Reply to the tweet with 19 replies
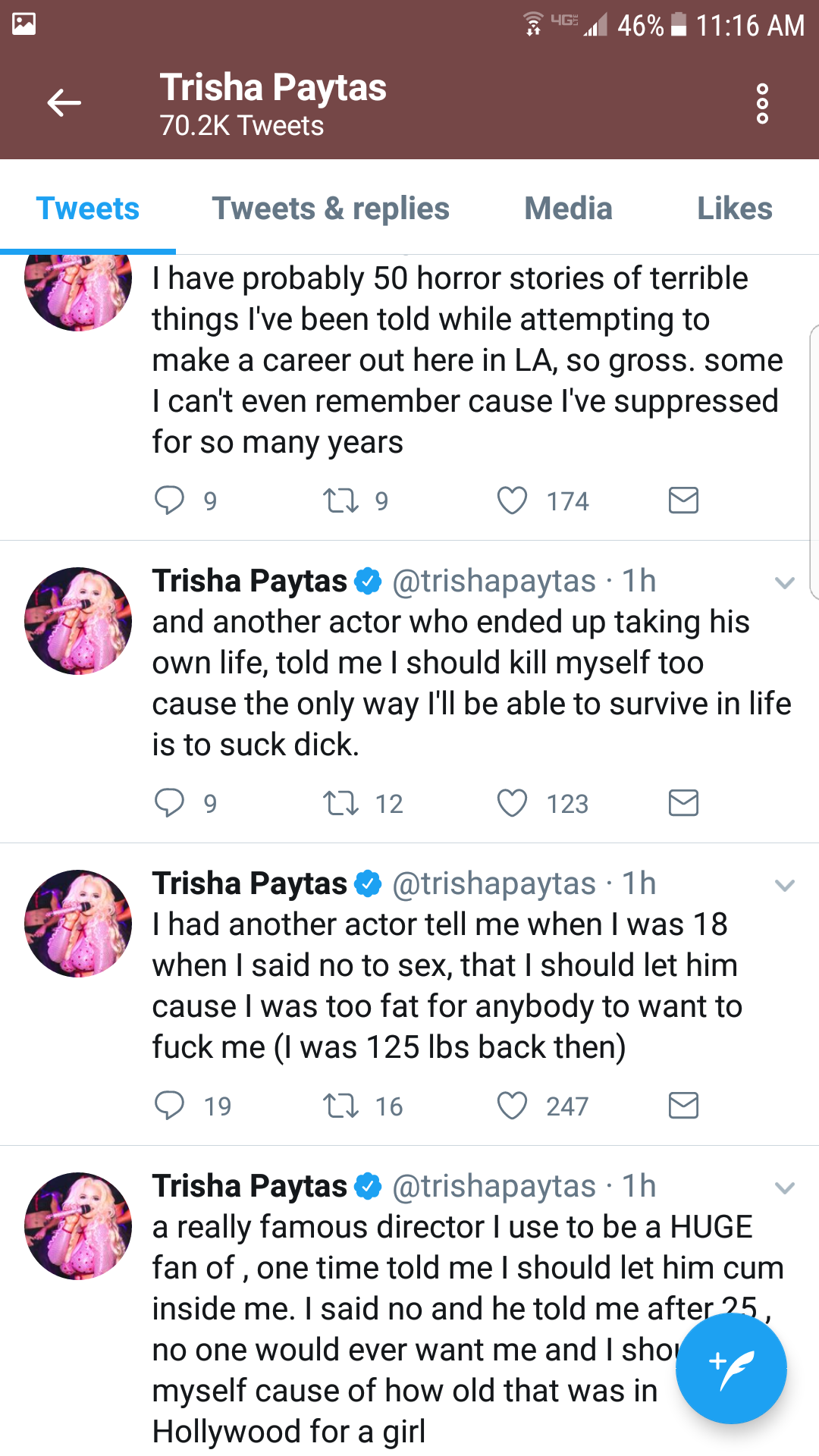The width and height of the screenshot is (819, 1456). (x=169, y=1106)
